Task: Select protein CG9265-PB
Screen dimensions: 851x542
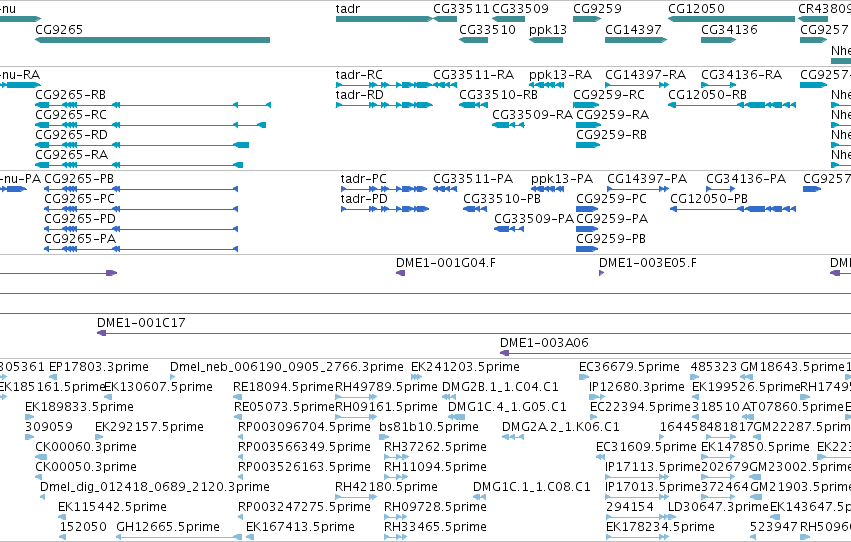Action: coord(141,189)
